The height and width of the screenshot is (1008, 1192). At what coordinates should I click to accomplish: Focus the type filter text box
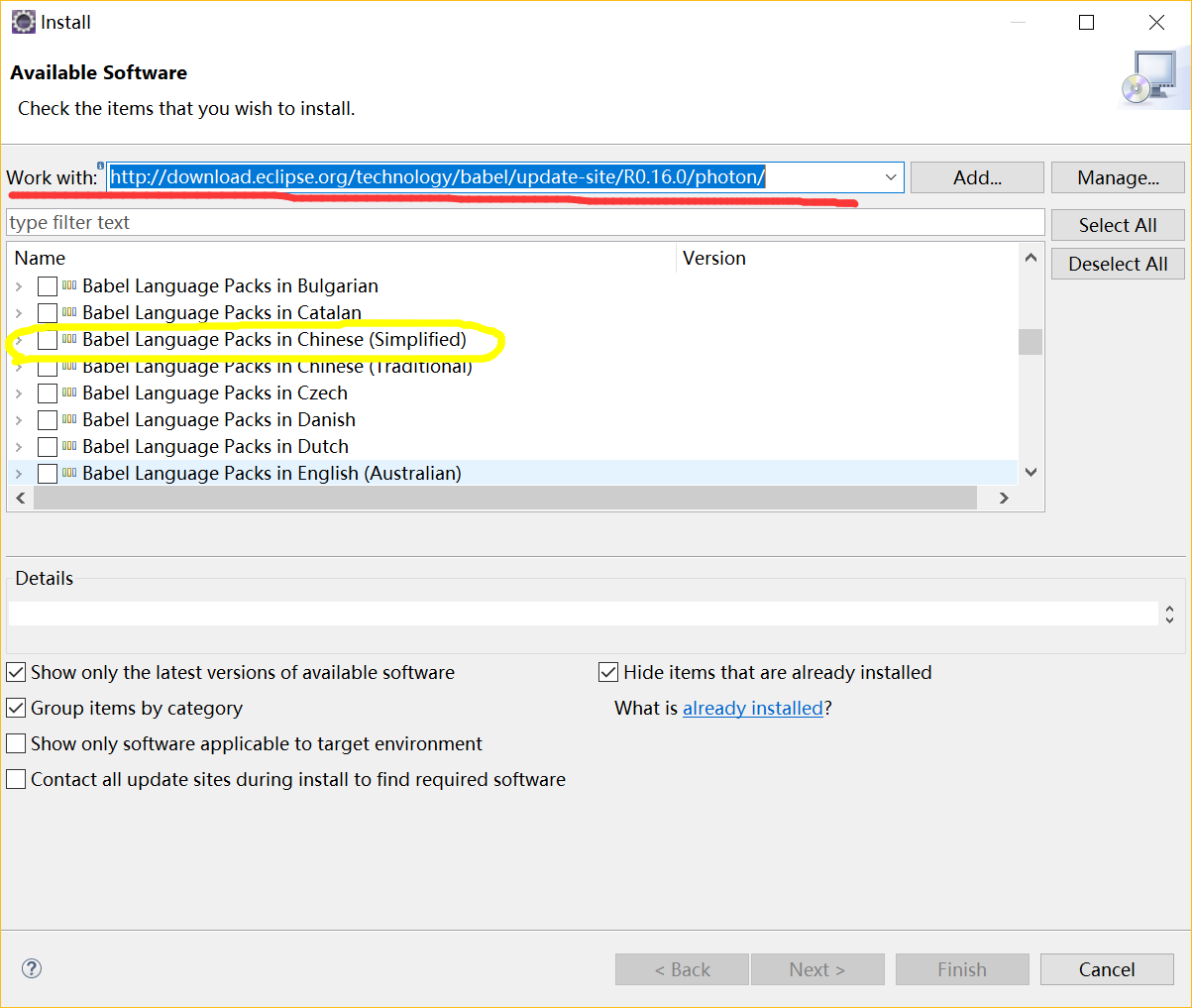pos(525,223)
